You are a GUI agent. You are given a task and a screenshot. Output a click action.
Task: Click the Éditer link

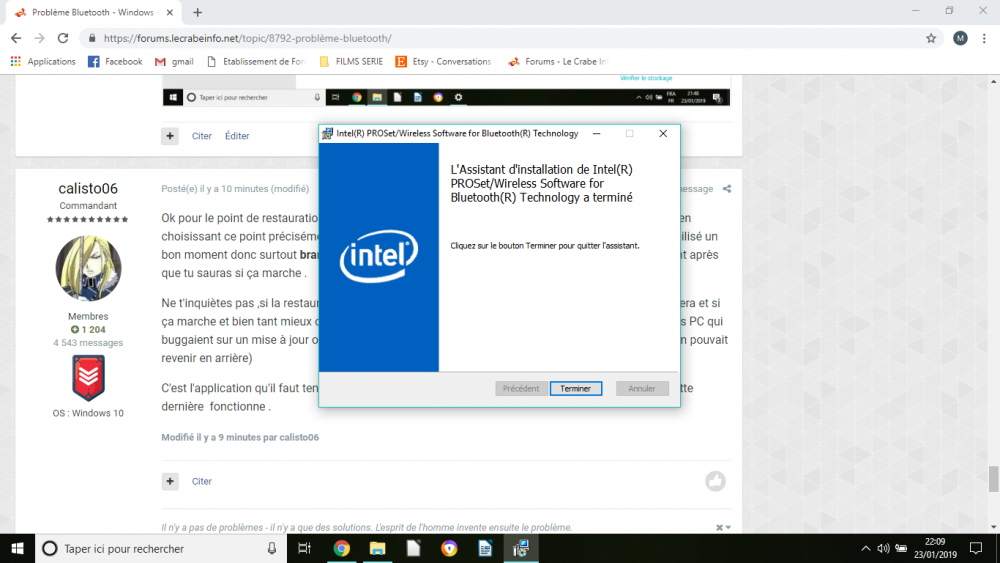pos(237,136)
